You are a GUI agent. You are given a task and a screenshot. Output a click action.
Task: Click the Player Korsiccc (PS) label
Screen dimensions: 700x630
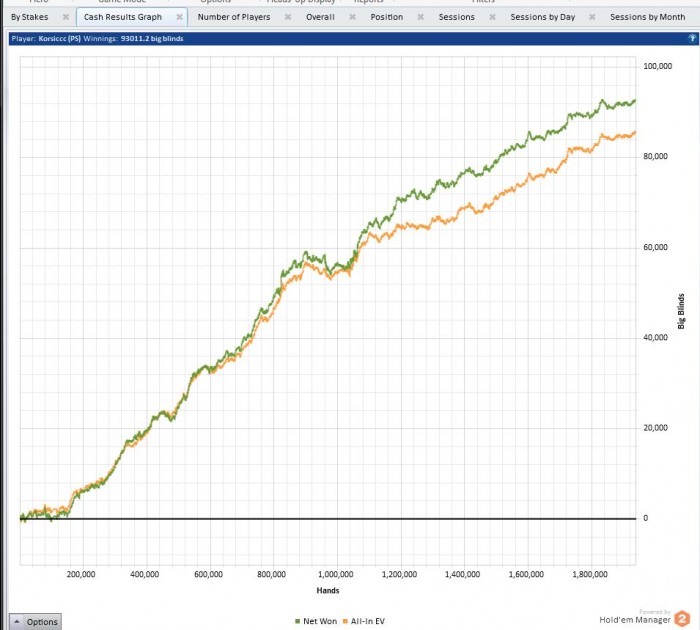coord(46,38)
